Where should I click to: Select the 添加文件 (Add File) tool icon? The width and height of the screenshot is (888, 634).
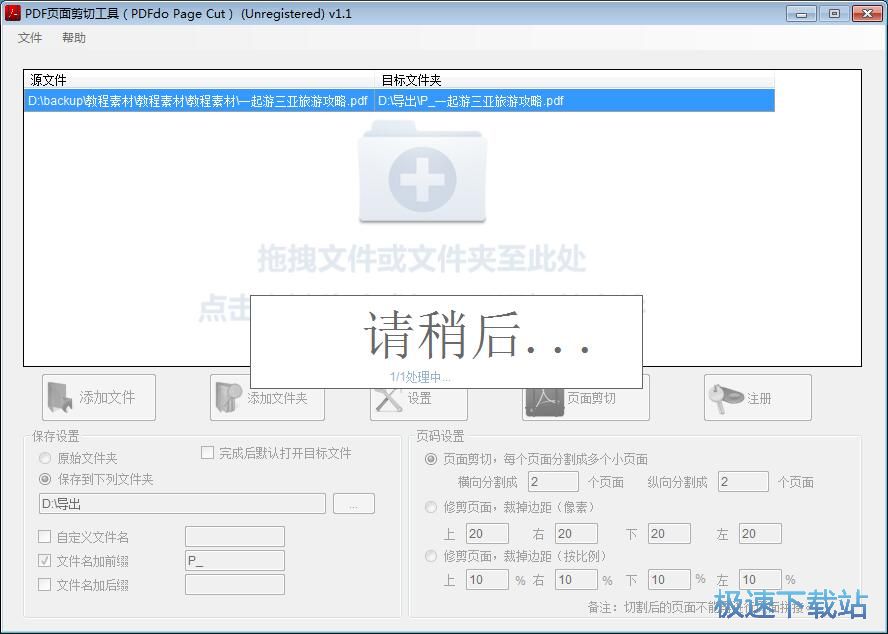pos(57,397)
